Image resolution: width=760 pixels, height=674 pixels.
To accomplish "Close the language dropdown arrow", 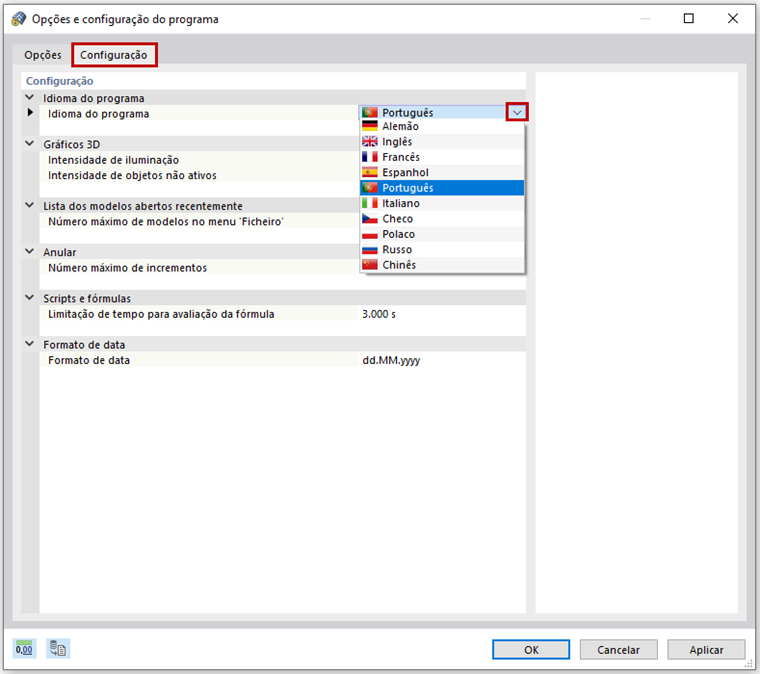I will click(x=517, y=112).
